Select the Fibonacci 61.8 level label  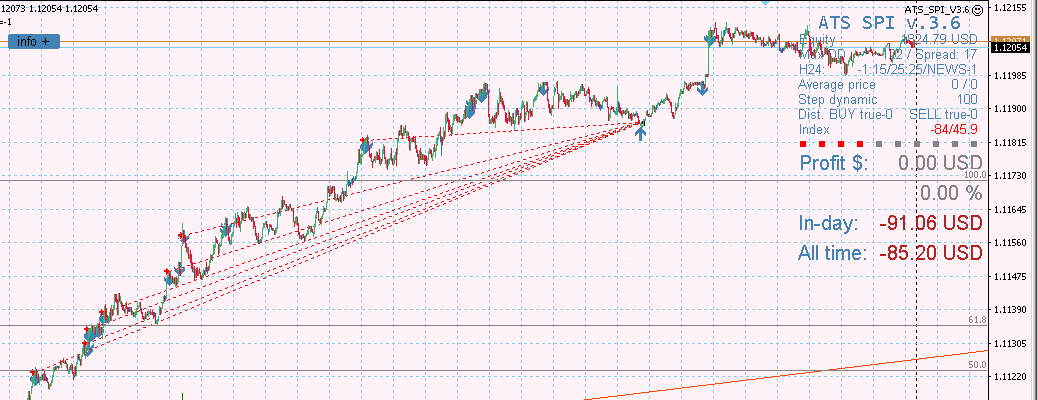(977, 320)
